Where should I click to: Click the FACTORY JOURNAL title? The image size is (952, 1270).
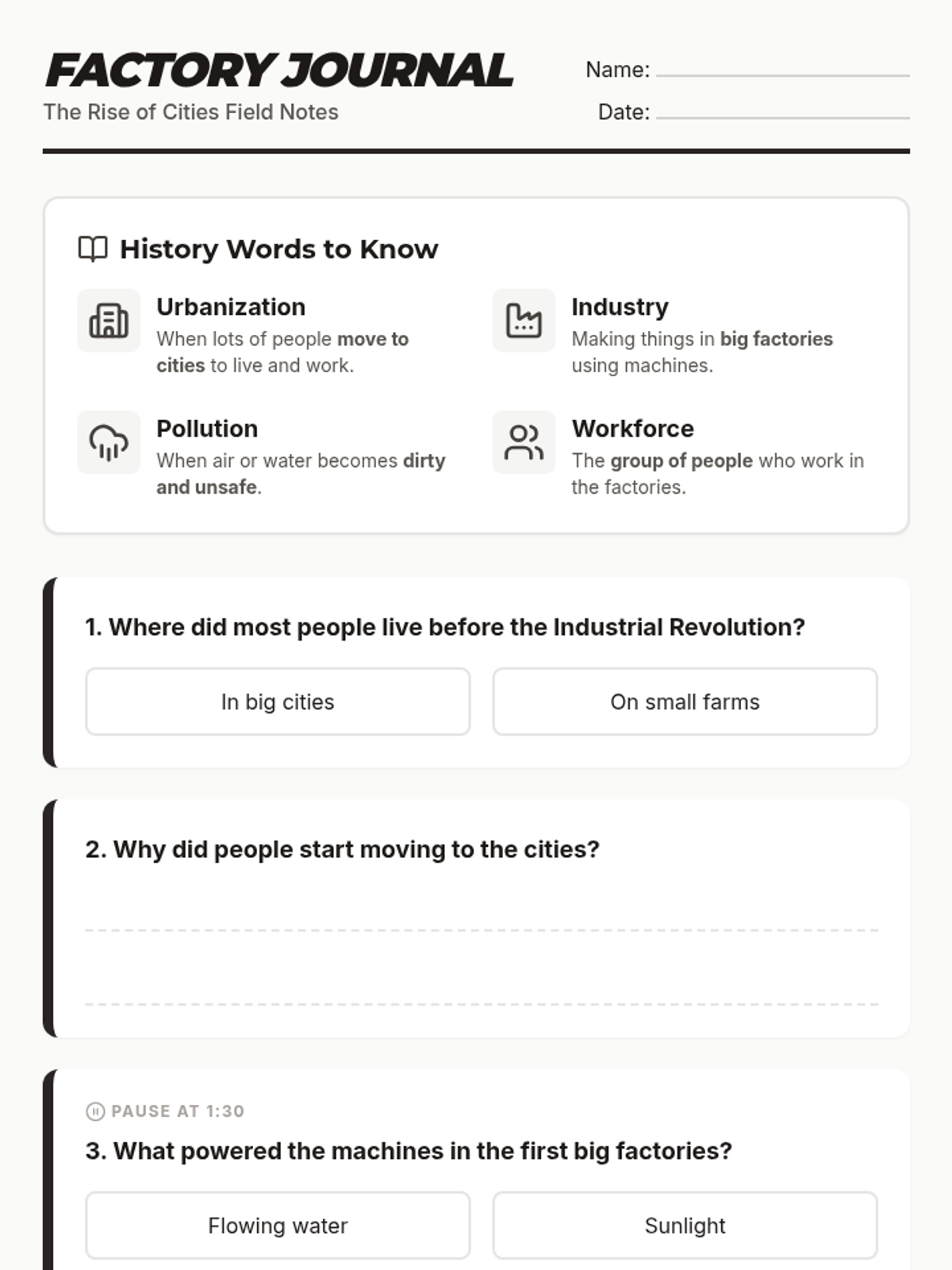(279, 70)
